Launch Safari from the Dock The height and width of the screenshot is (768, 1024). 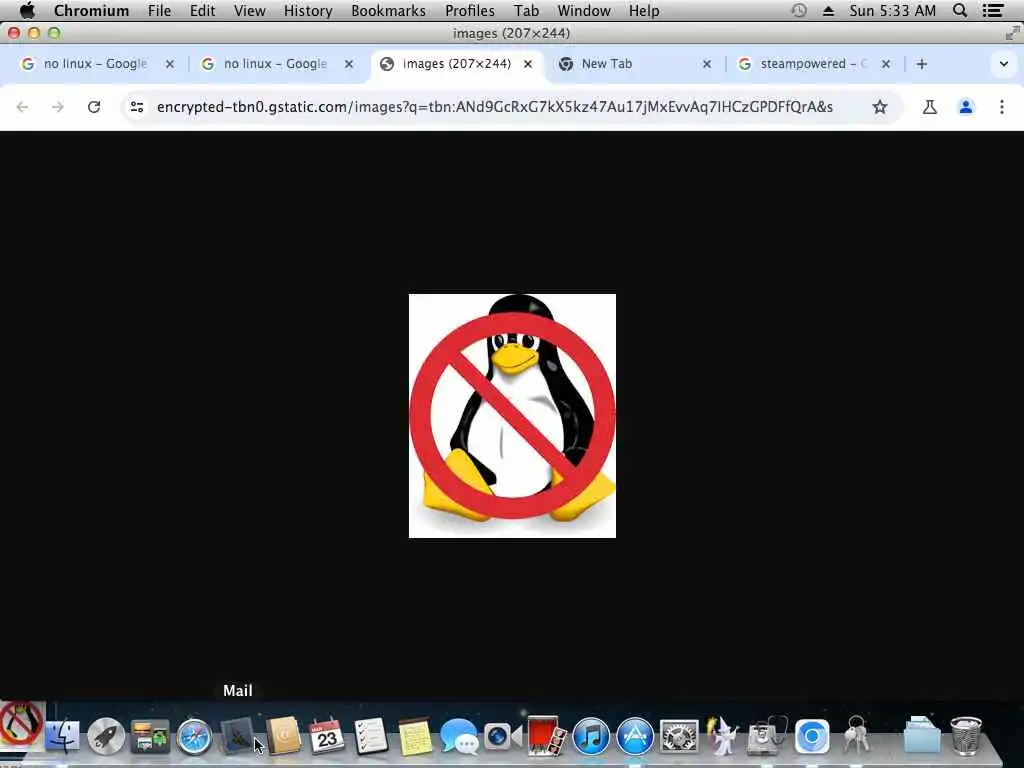195,737
